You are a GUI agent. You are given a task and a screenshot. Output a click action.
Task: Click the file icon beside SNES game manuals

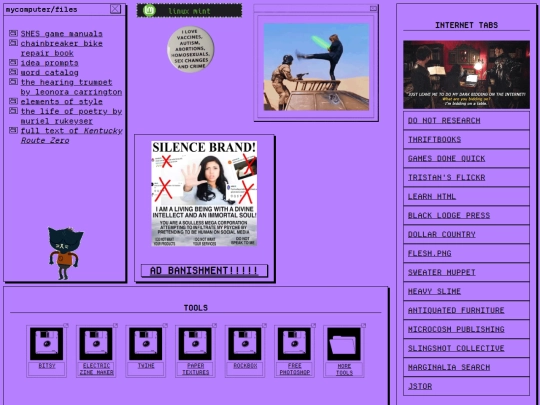tap(13, 33)
